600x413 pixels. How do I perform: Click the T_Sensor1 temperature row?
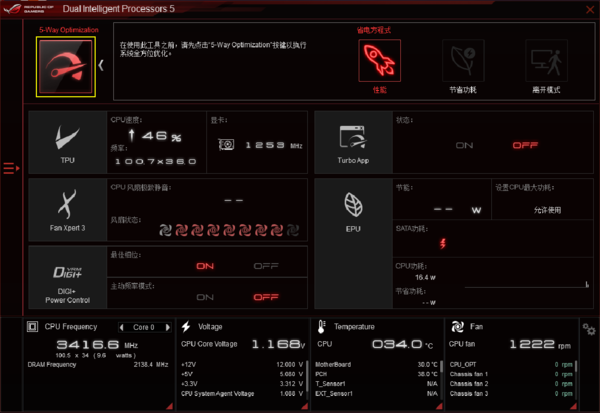[x=377, y=384]
